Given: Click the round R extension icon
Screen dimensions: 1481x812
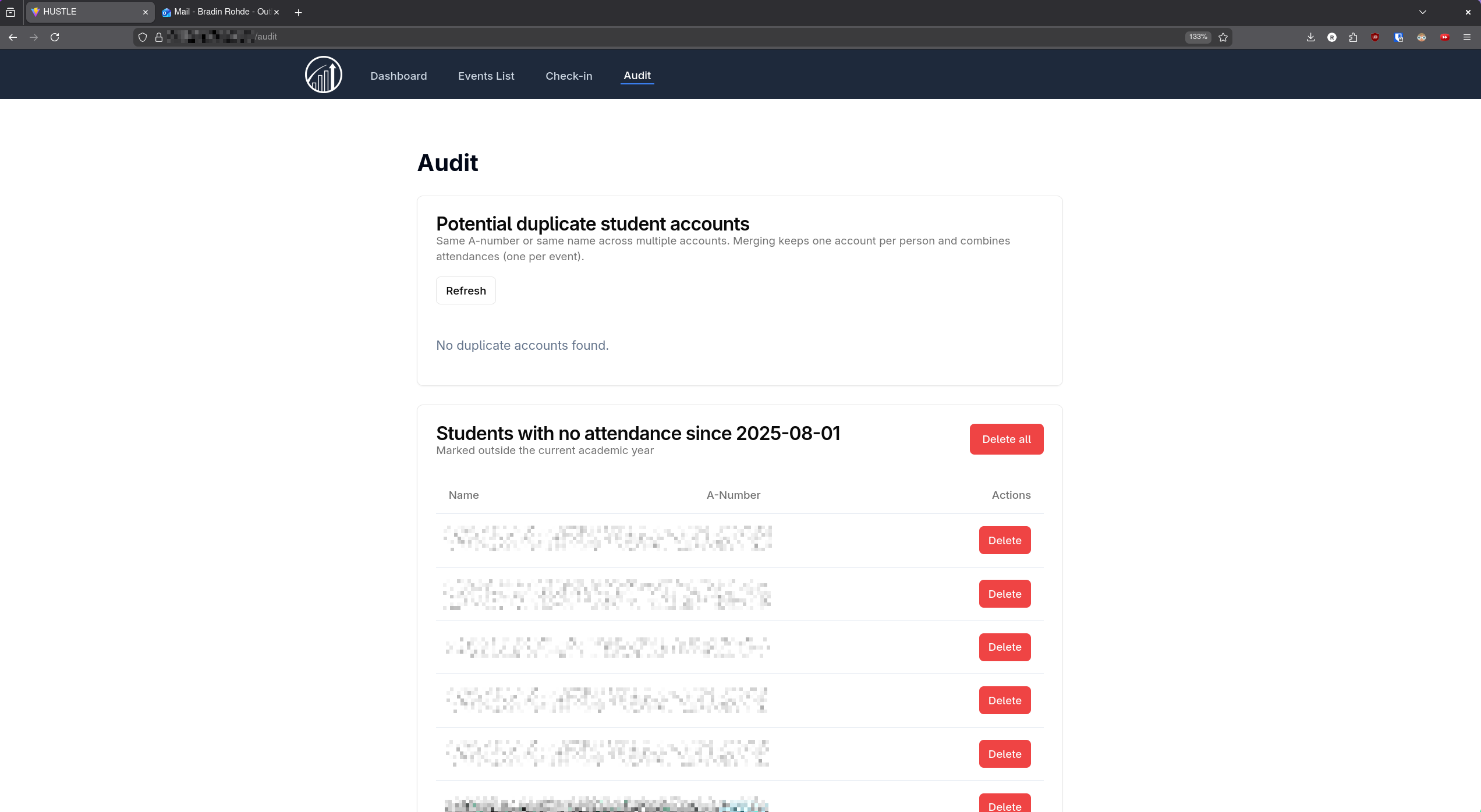Looking at the screenshot, I should 1332,37.
